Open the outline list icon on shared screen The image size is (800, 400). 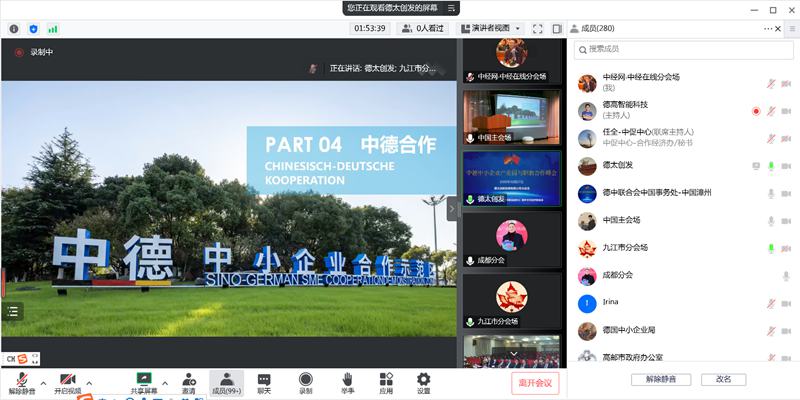coord(13,311)
